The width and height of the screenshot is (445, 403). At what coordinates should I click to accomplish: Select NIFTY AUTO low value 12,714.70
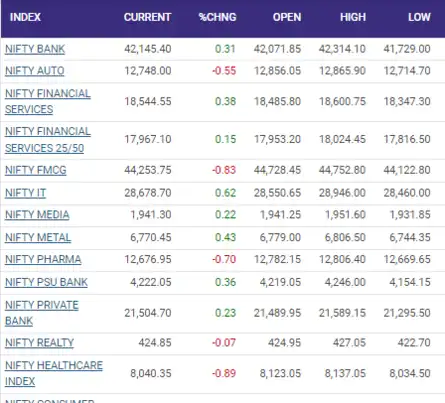coord(407,71)
